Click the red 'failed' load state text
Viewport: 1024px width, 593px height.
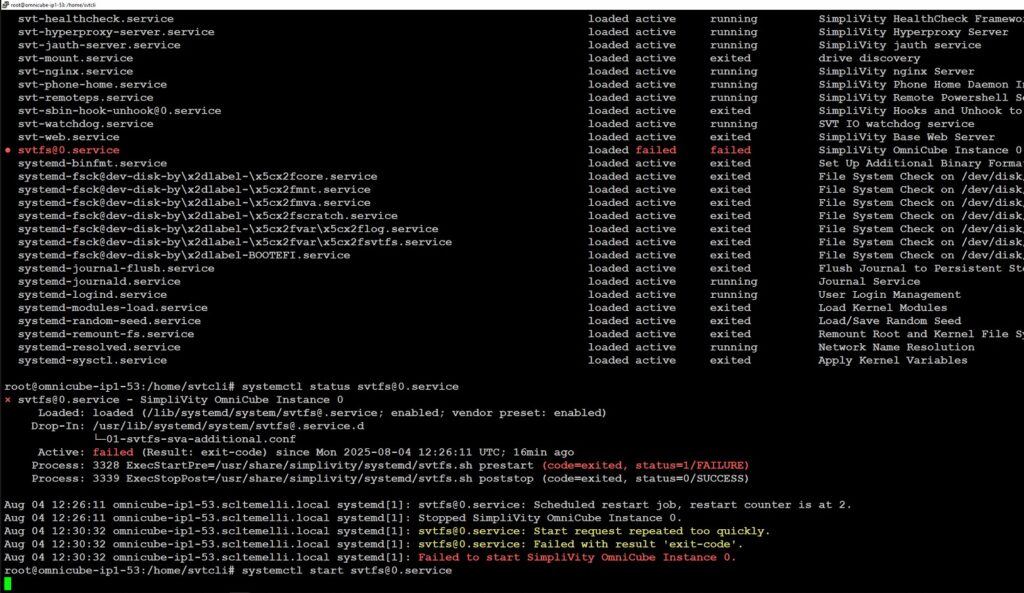(655, 150)
